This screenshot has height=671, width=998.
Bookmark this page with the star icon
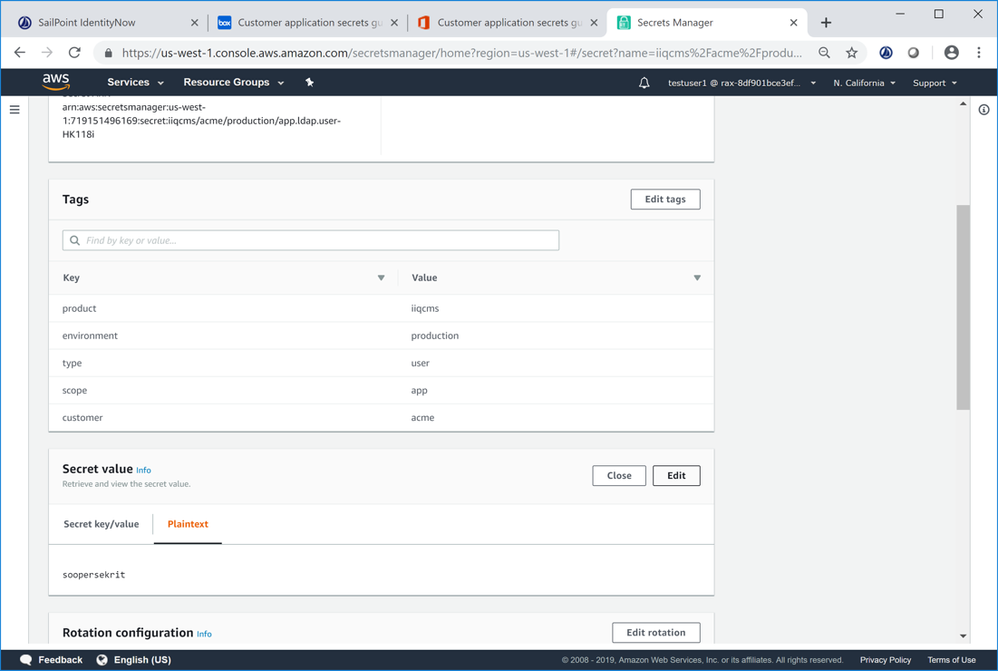852,53
